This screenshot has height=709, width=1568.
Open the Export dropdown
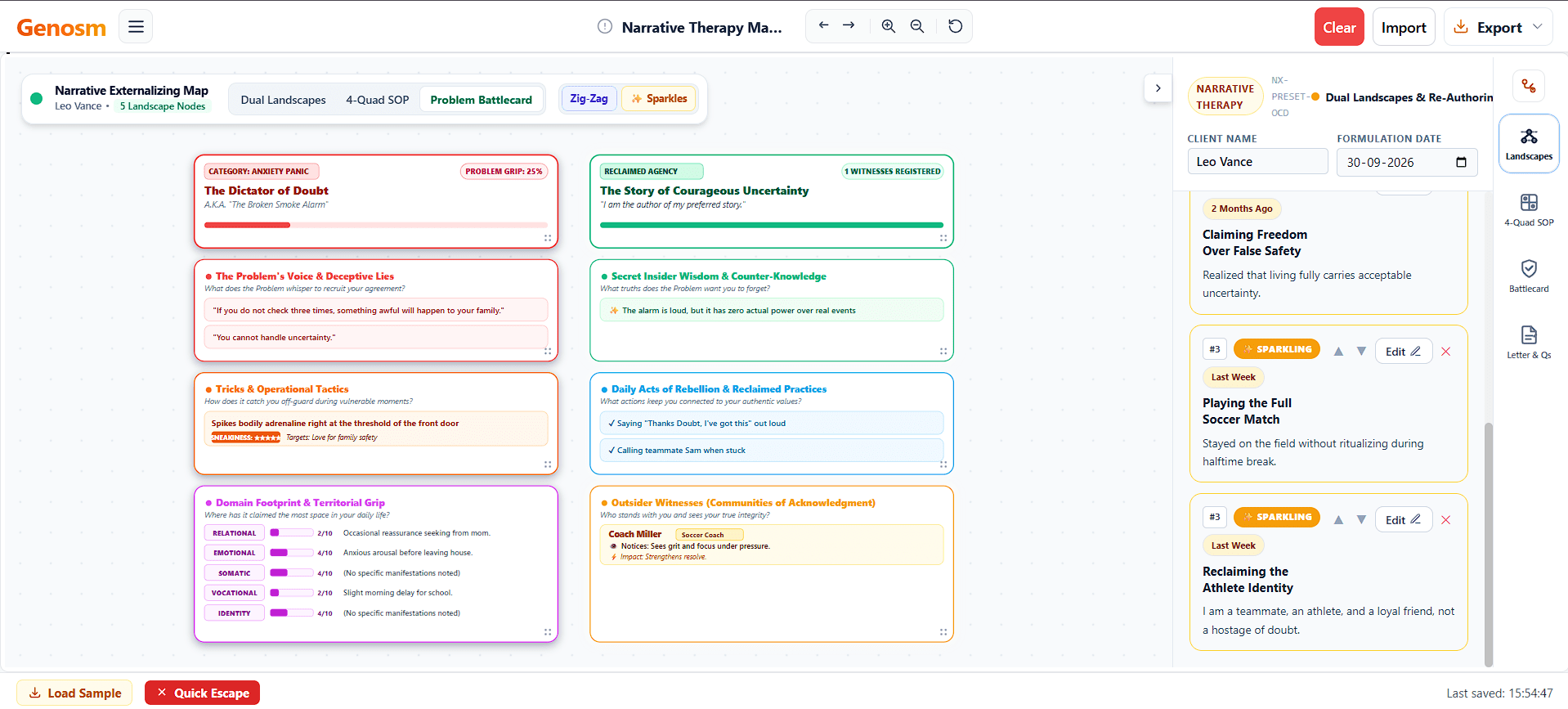click(x=1499, y=27)
